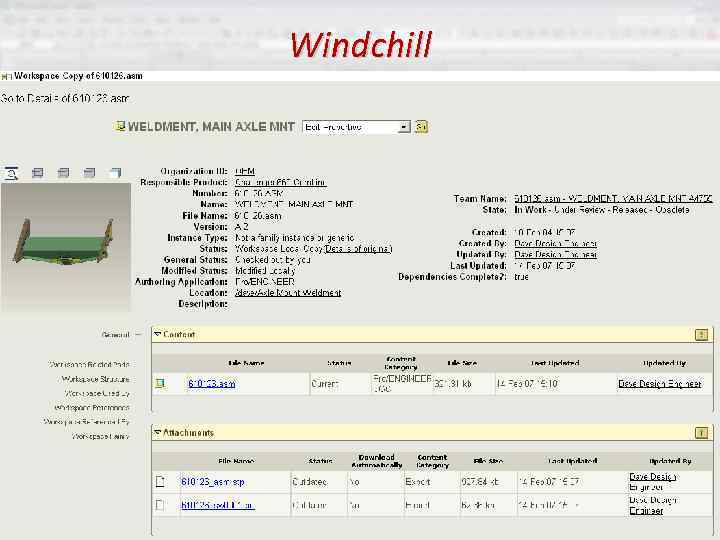The height and width of the screenshot is (540, 720).
Task: Click the assembly icon before WELDMENT, MAIN AXLE MNT
Action: pyautogui.click(x=120, y=126)
